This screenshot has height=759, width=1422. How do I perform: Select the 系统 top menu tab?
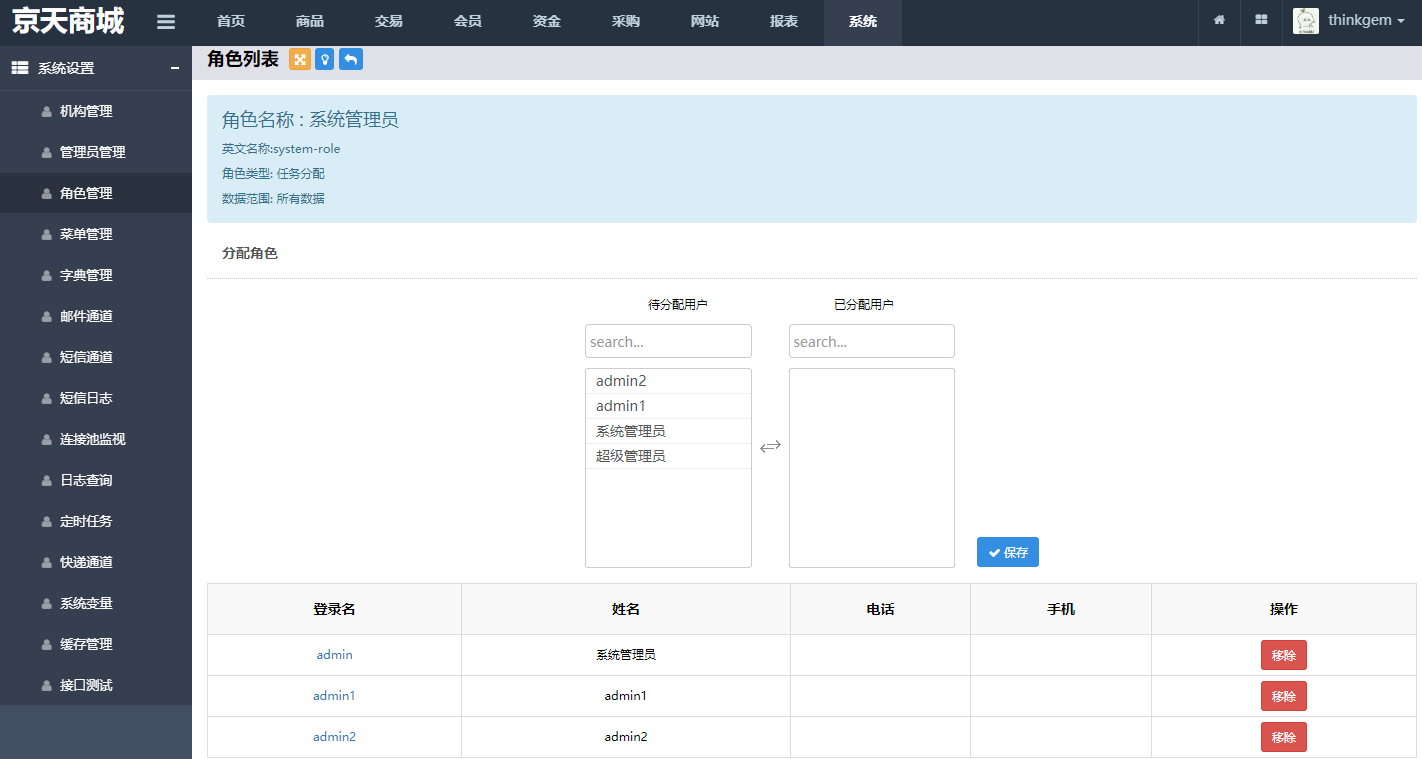tap(863, 22)
